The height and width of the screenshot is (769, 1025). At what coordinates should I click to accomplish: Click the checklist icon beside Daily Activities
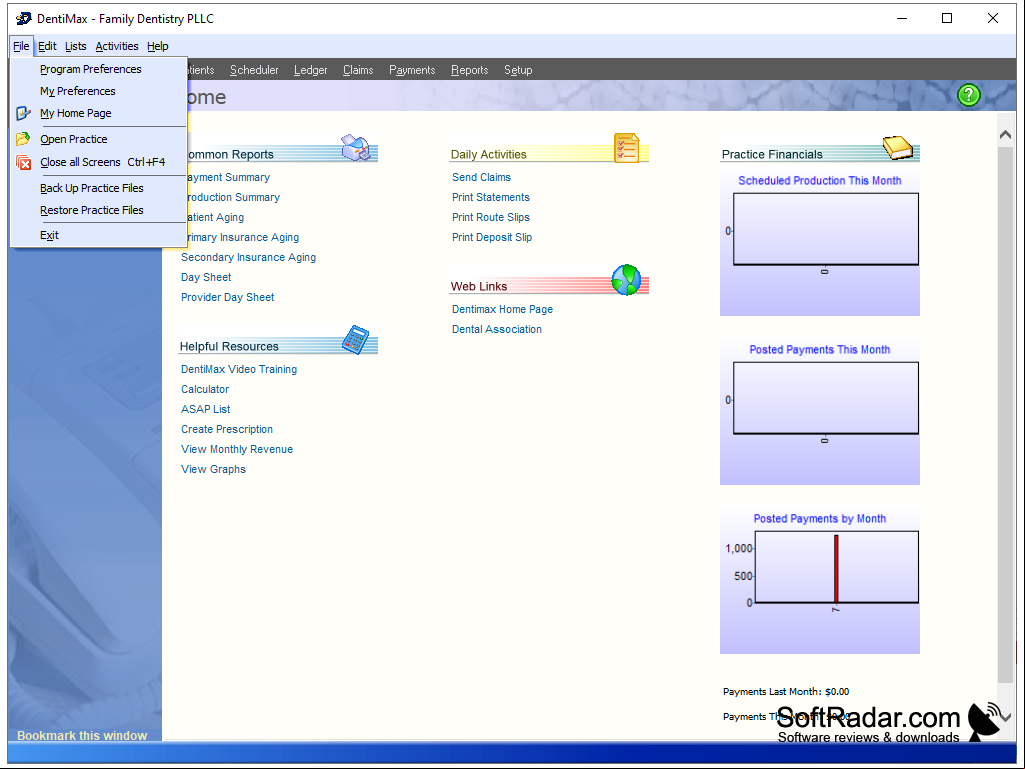pyautogui.click(x=626, y=148)
